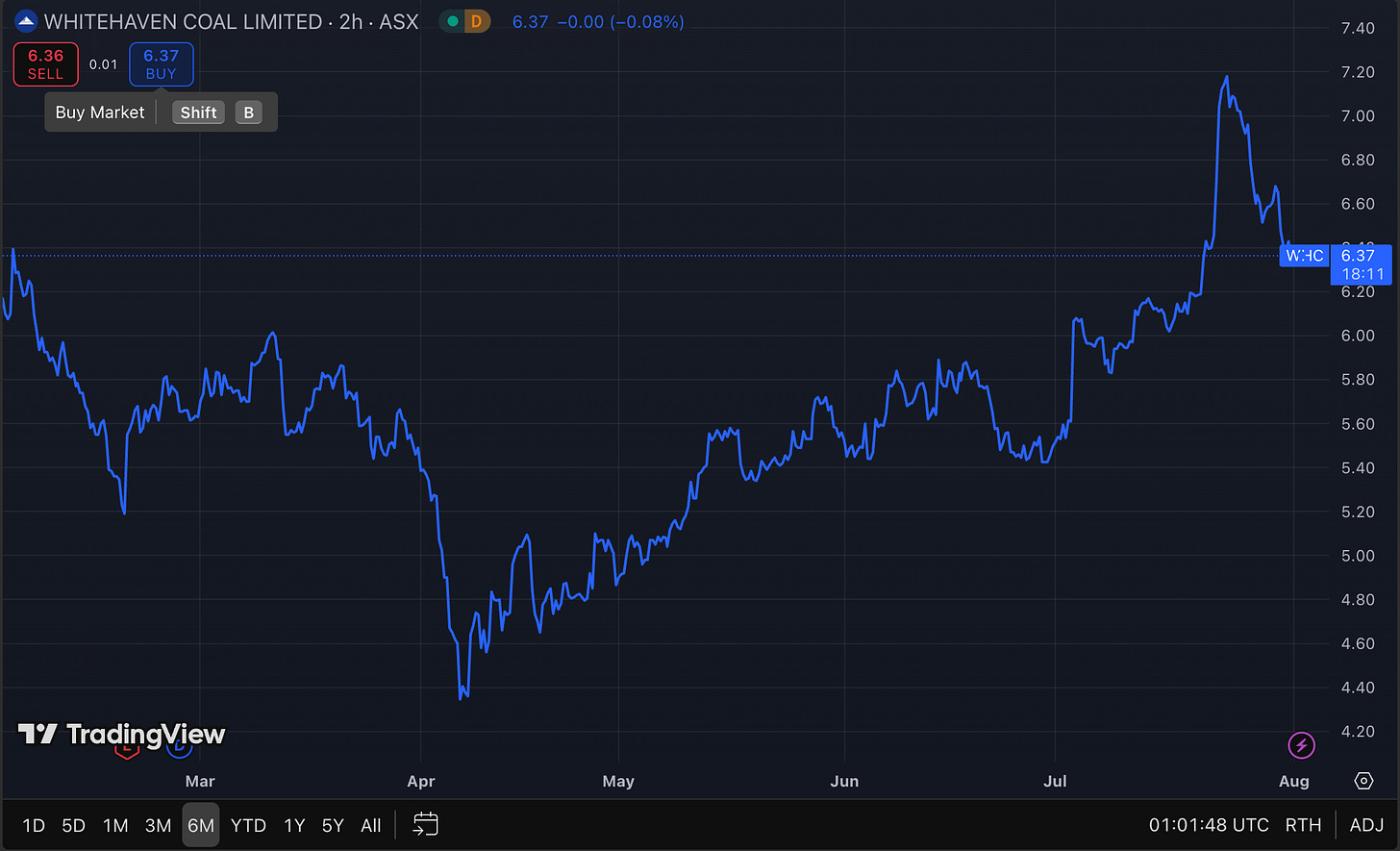The image size is (1400, 851).
Task: Click the 6.80 price axis label
Action: (x=1358, y=160)
